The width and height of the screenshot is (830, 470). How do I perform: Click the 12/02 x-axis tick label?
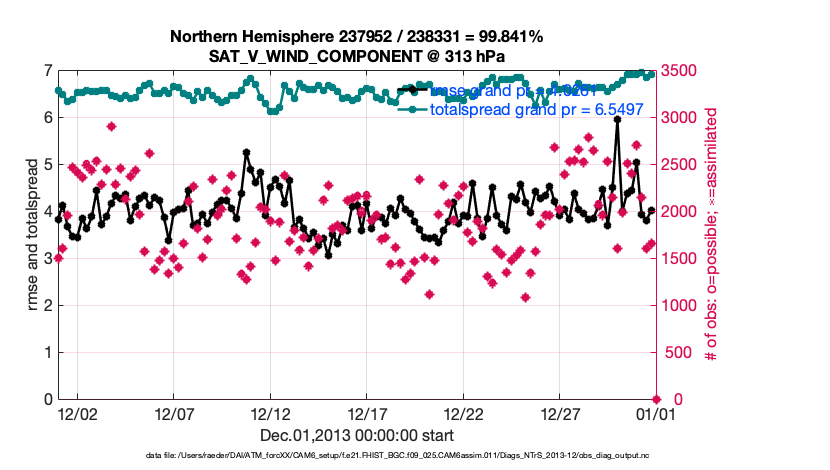point(77,413)
